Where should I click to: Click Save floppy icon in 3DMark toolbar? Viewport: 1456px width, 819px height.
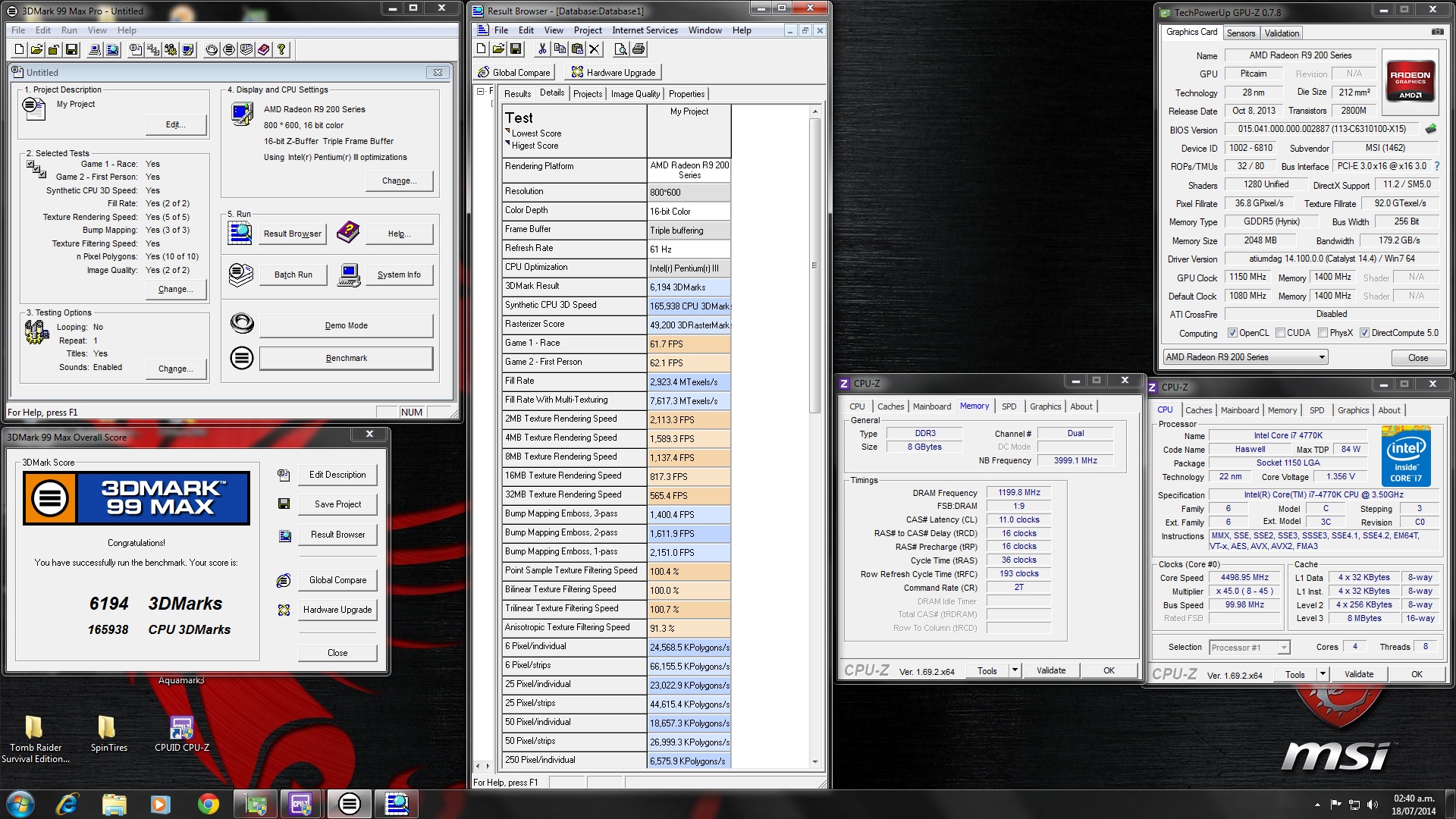click(x=71, y=49)
